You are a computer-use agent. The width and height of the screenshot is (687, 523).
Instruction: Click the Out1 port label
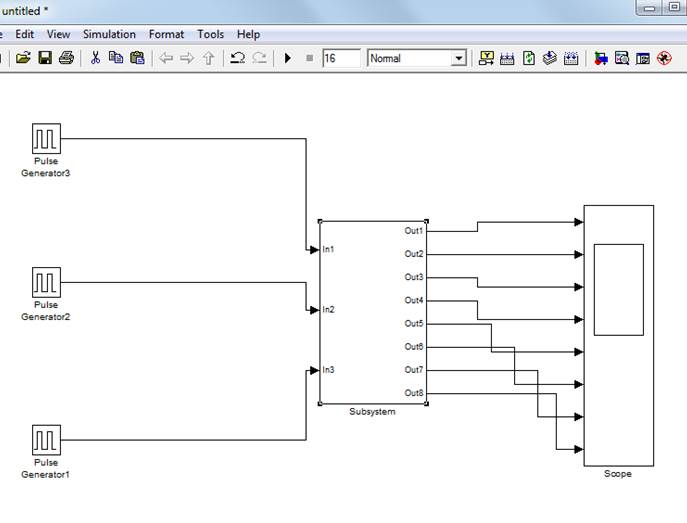point(414,231)
